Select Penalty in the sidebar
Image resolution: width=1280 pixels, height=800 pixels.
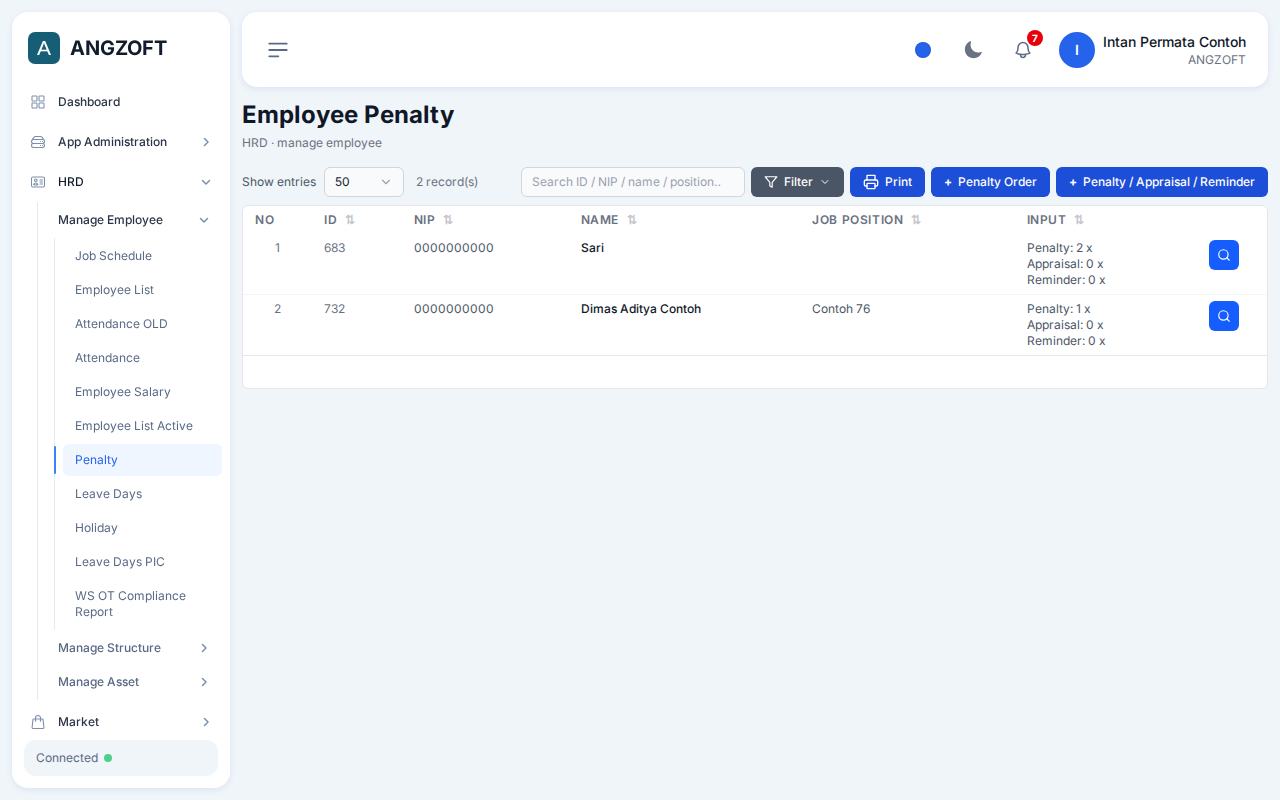142,460
